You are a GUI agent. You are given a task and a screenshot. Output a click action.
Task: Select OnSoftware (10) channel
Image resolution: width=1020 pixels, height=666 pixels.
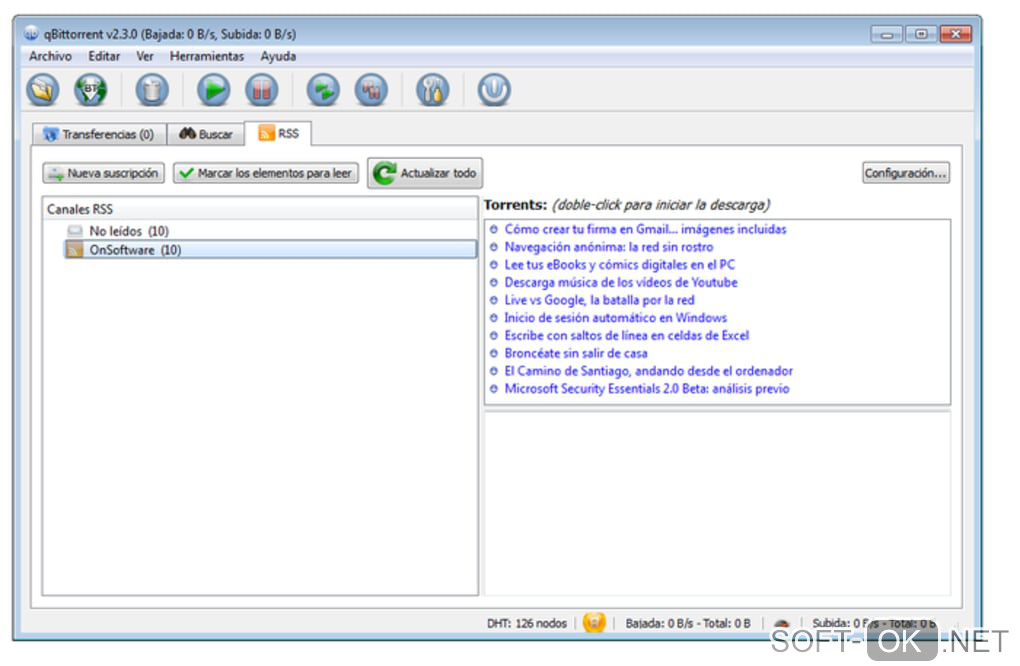(270, 250)
